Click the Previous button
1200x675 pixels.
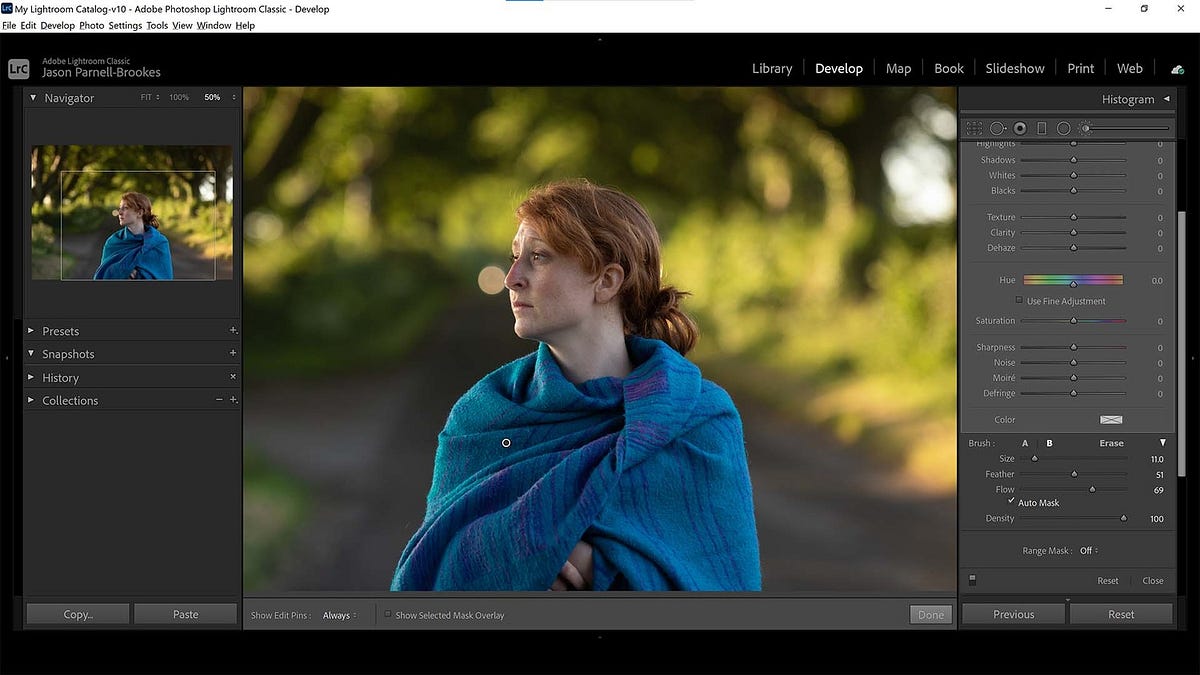pos(1013,613)
